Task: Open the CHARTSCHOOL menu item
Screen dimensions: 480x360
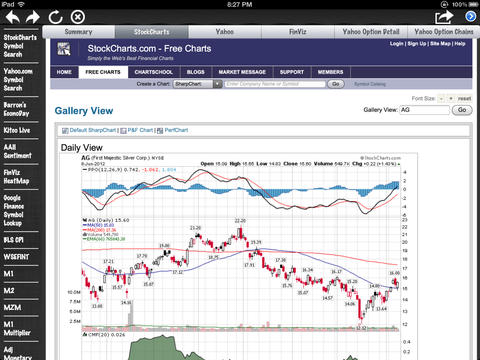Action: tap(154, 72)
